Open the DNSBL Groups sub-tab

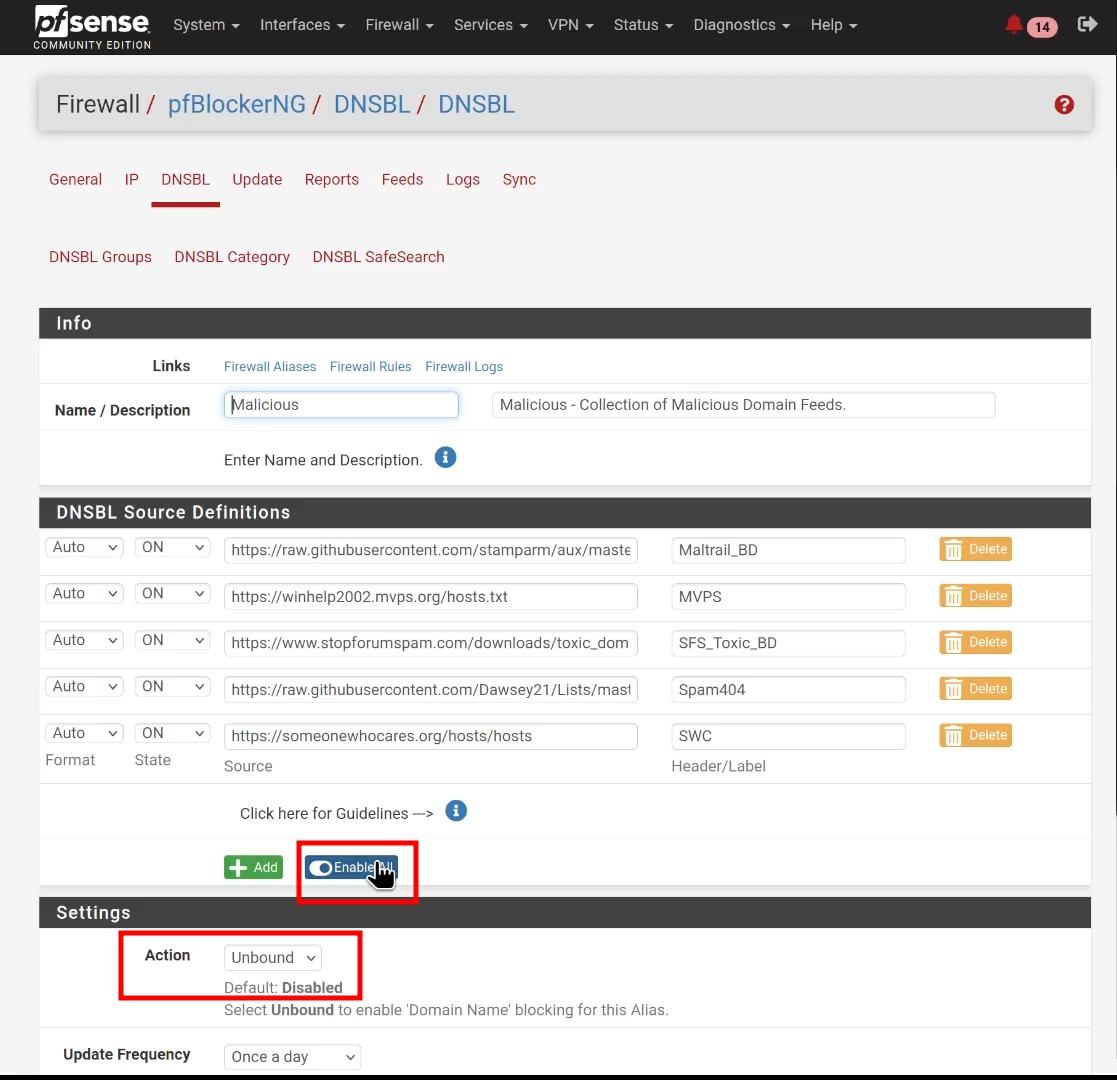pos(100,257)
